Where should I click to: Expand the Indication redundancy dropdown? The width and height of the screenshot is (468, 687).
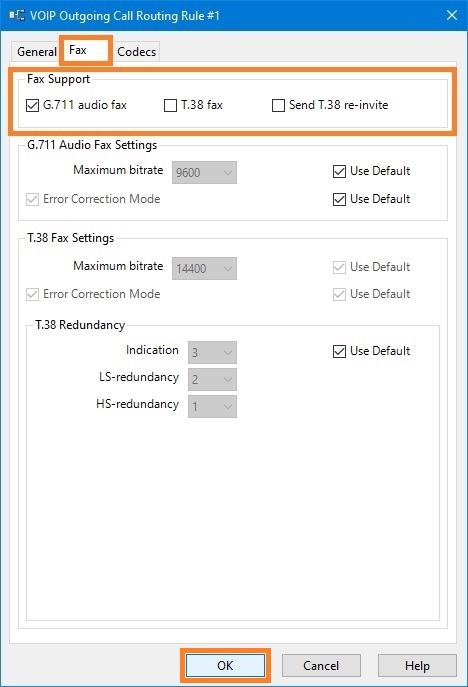[213, 352]
